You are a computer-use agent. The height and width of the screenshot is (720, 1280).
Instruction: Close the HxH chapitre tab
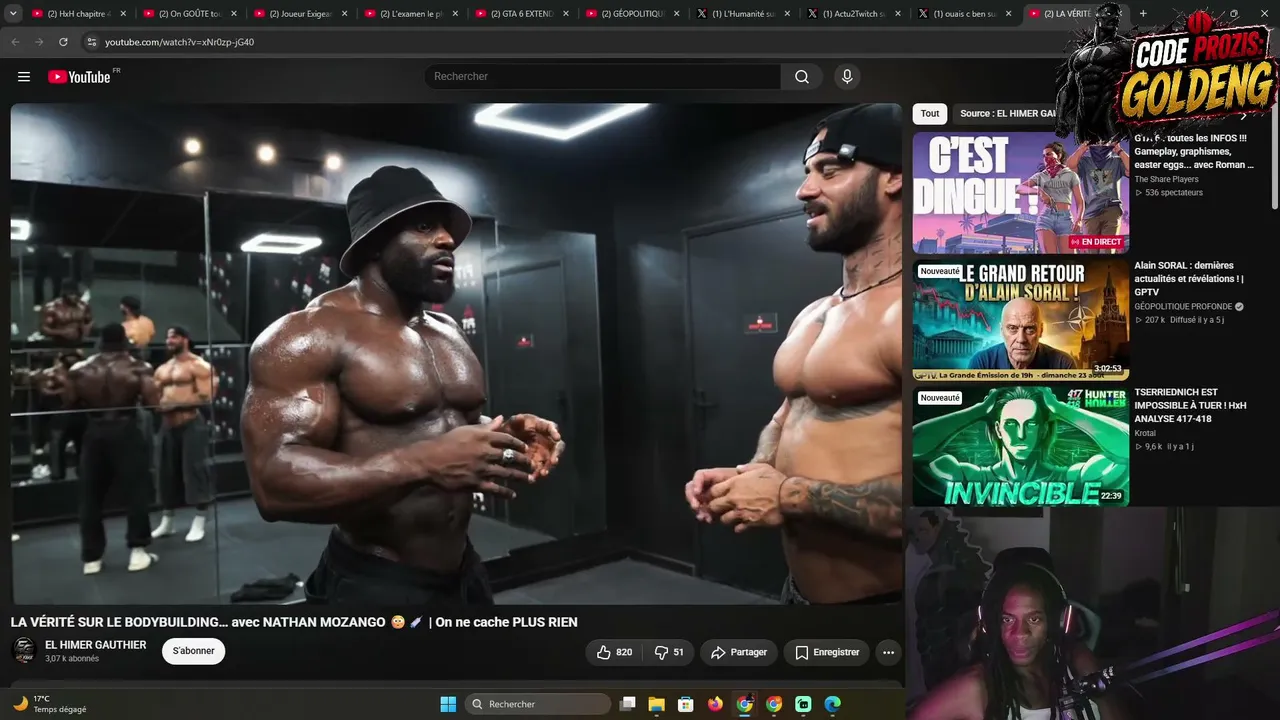[x=123, y=14]
